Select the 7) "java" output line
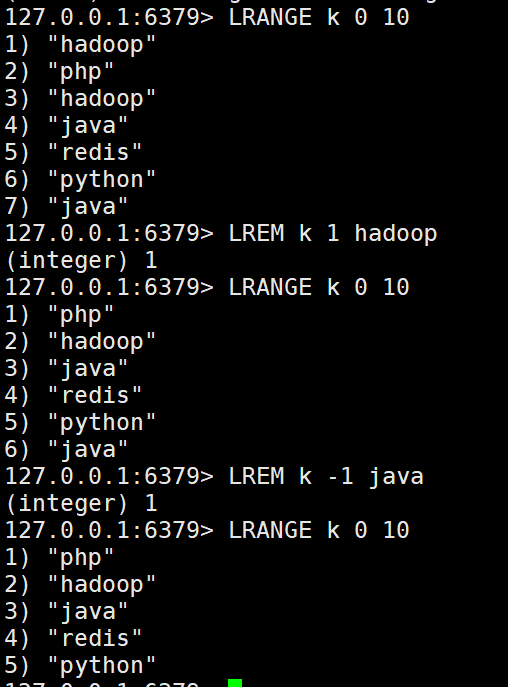 66,206
